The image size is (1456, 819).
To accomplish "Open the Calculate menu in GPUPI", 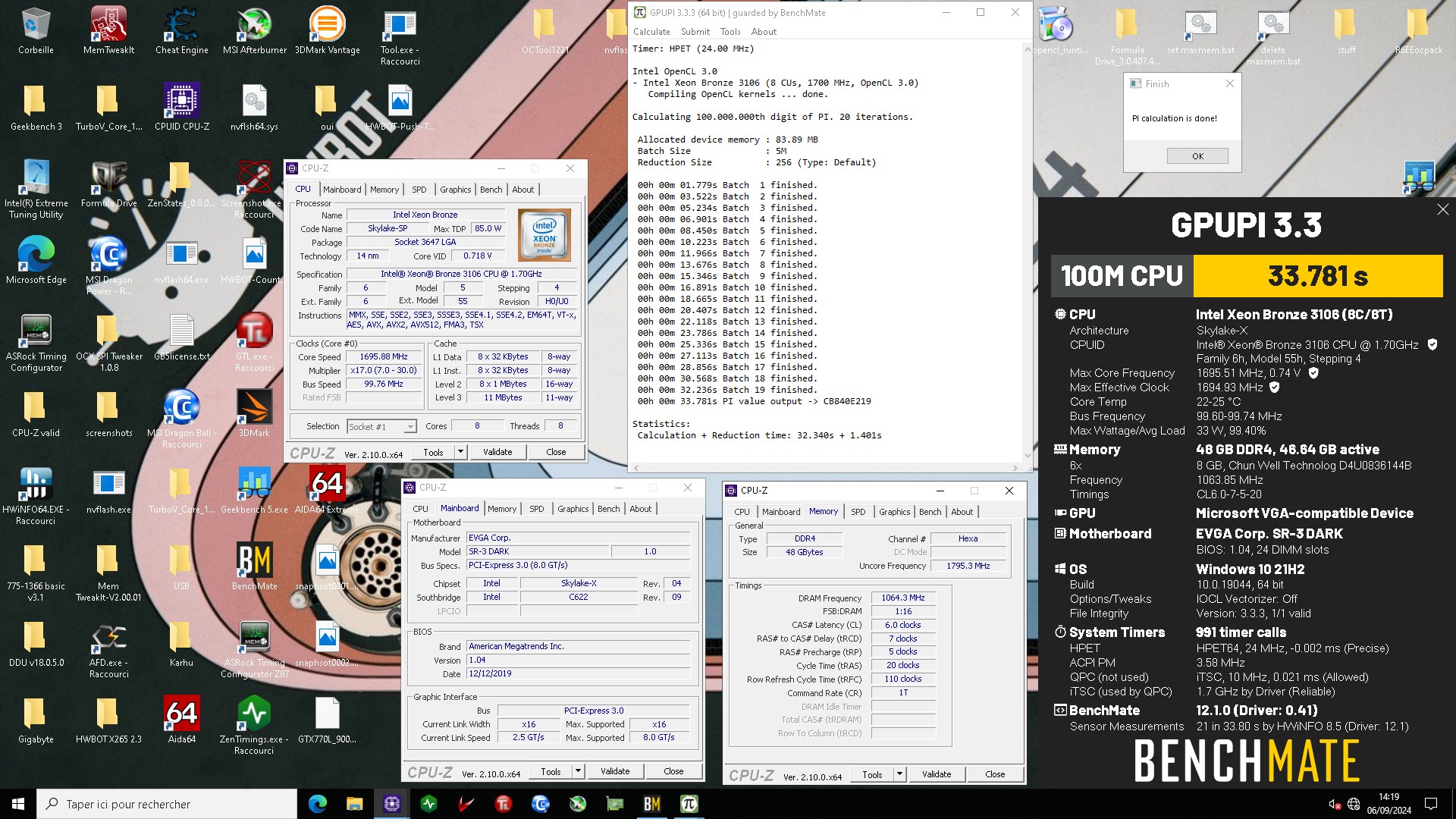I will (651, 32).
